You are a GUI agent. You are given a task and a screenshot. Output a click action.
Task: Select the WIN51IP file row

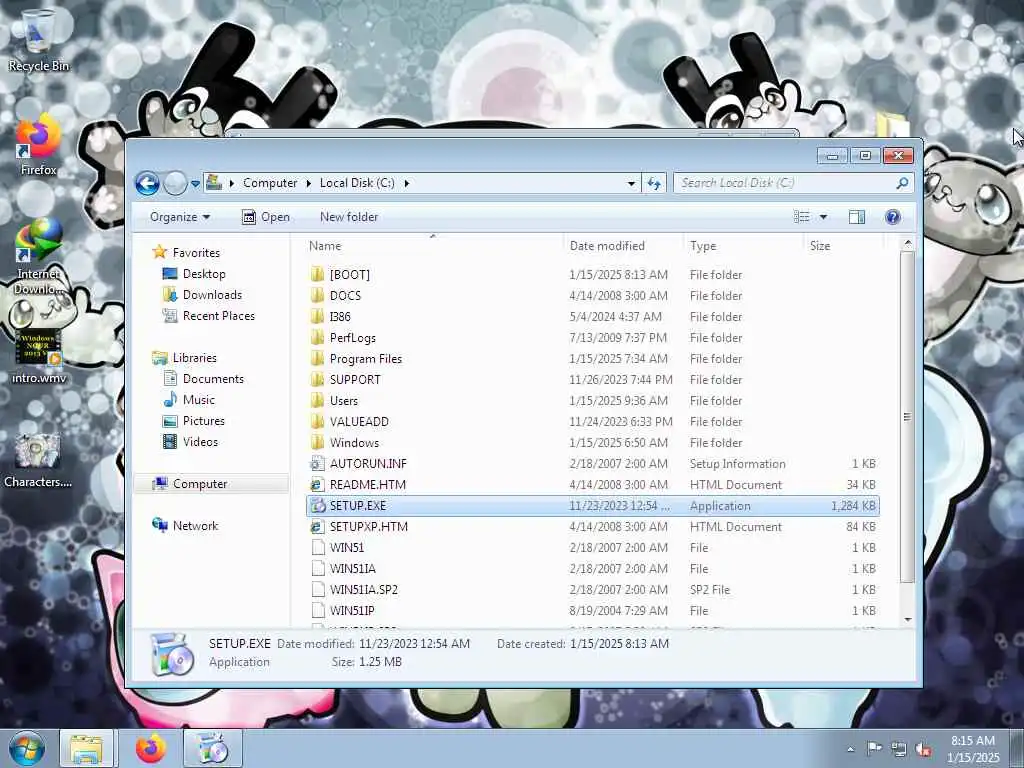[x=592, y=611]
